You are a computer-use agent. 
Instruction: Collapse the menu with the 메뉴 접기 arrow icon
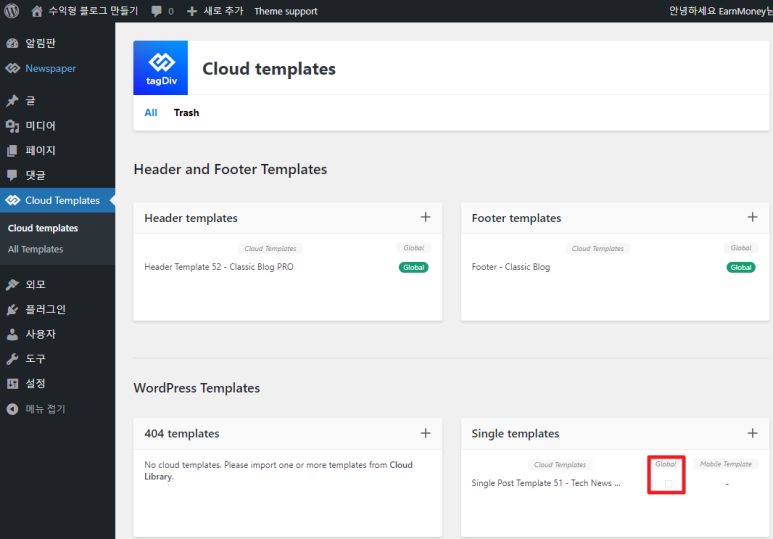(12, 409)
